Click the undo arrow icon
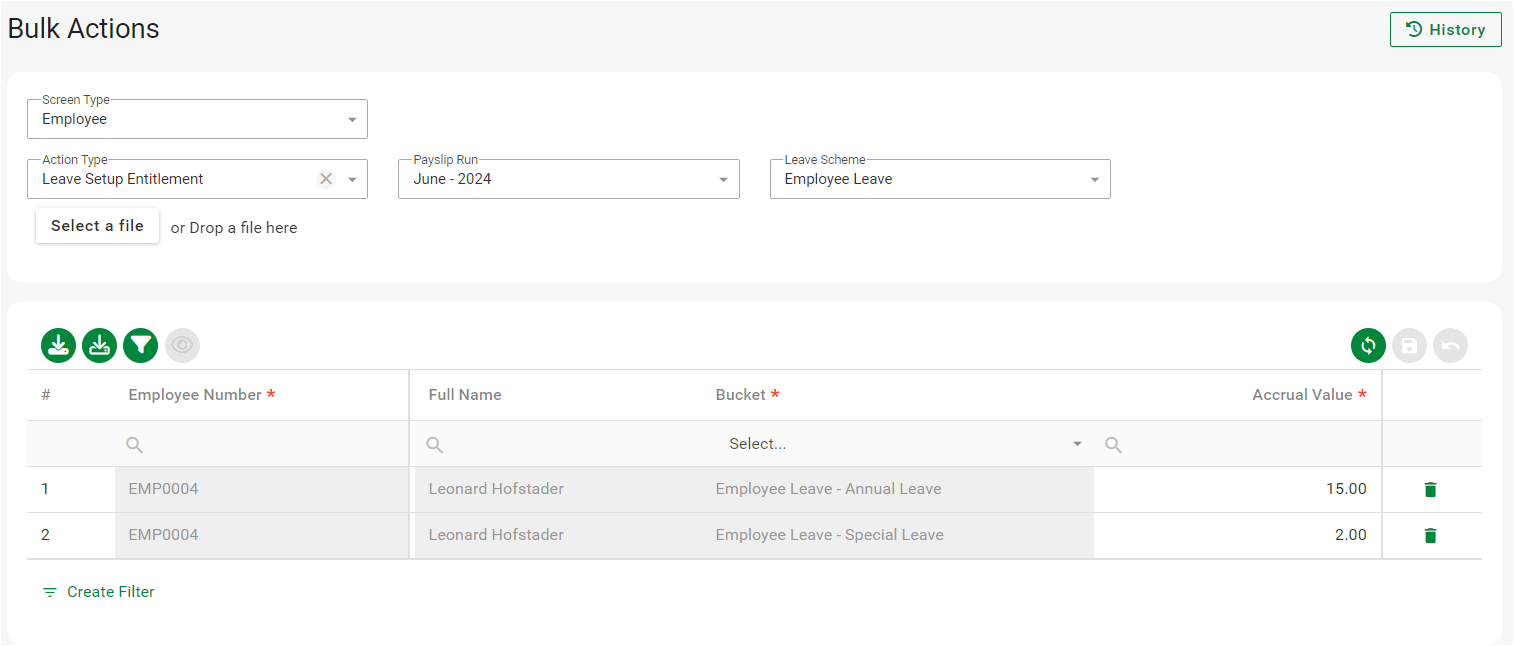 pos(1450,346)
